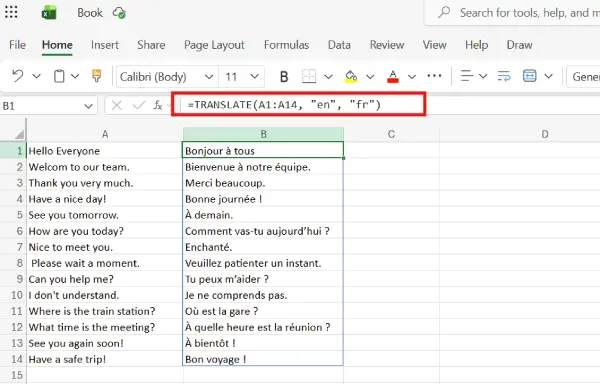Select the View tab

434,45
